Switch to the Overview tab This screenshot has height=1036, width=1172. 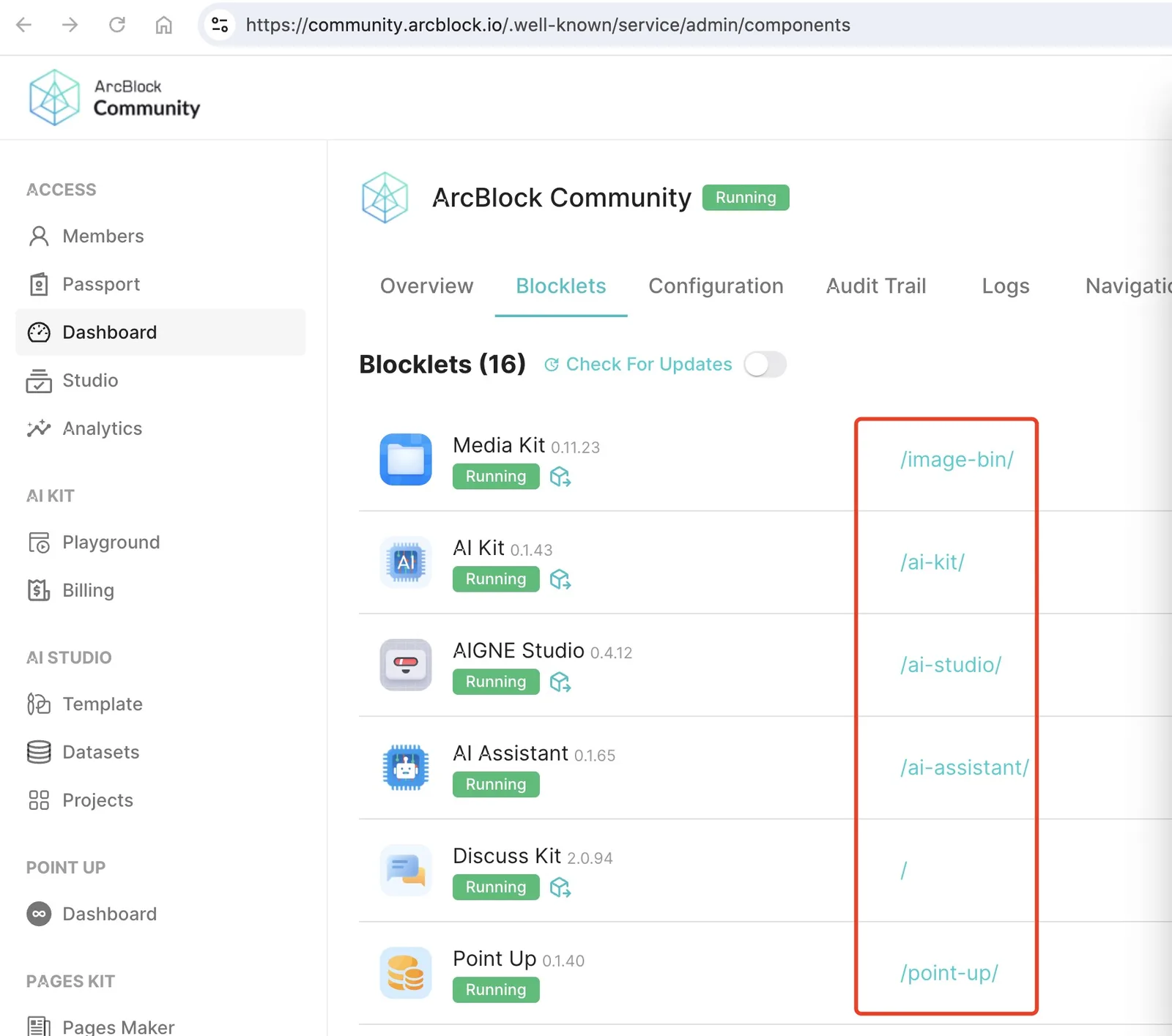pyautogui.click(x=426, y=286)
